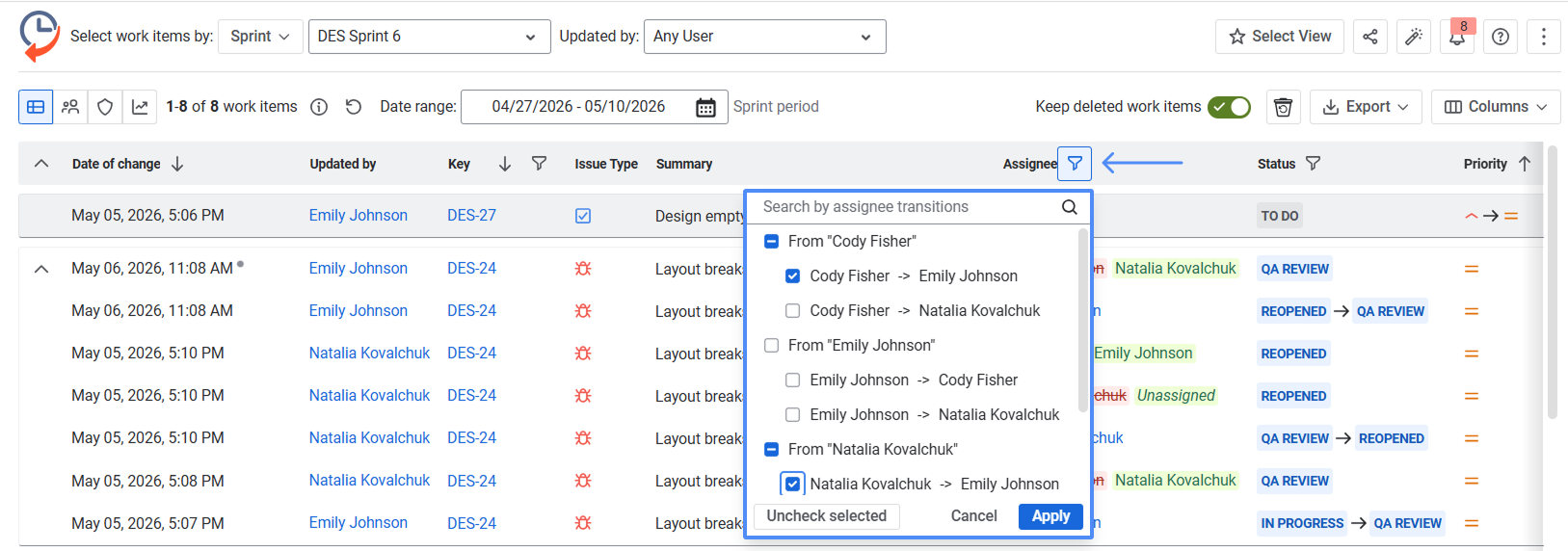Click Cancel in assignee filter
This screenshot has width=1568, height=551.
[x=973, y=516]
